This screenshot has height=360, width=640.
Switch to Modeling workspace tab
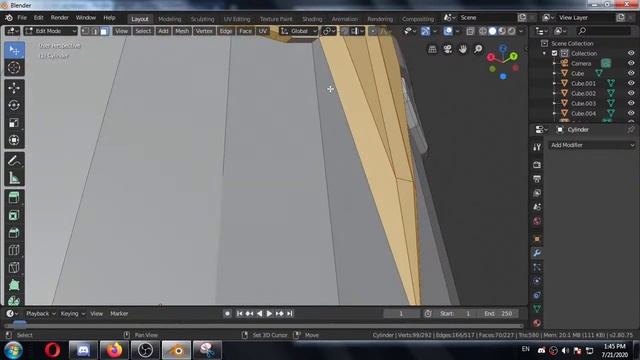coord(169,19)
